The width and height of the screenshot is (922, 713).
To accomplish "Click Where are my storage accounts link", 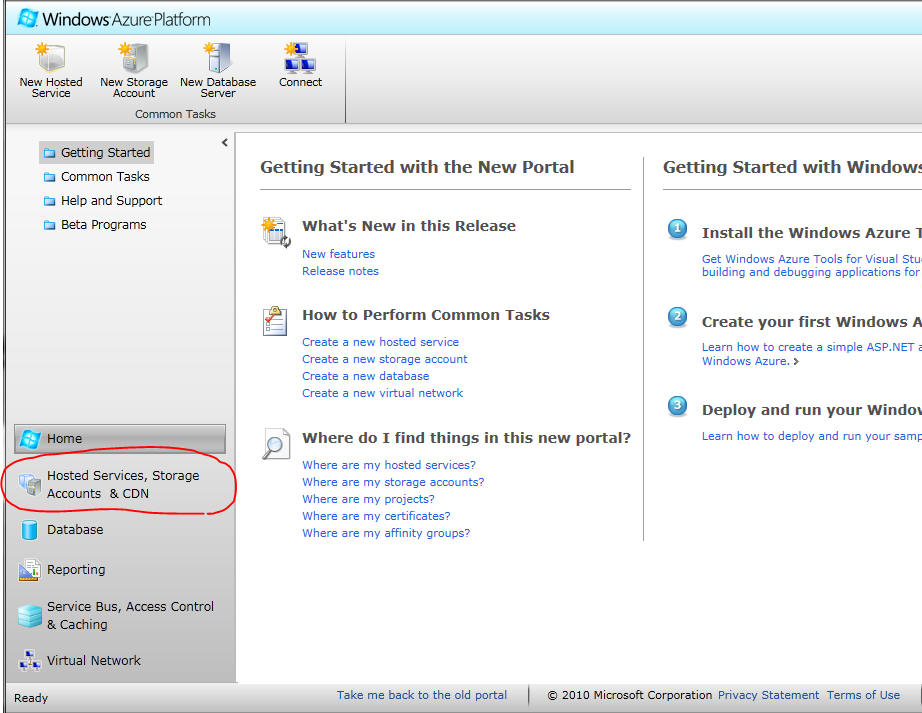I will [x=393, y=482].
